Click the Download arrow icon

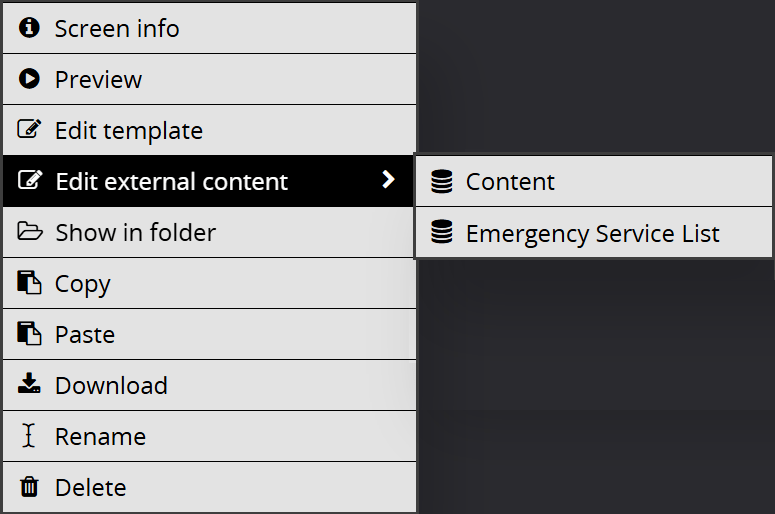pos(29,383)
